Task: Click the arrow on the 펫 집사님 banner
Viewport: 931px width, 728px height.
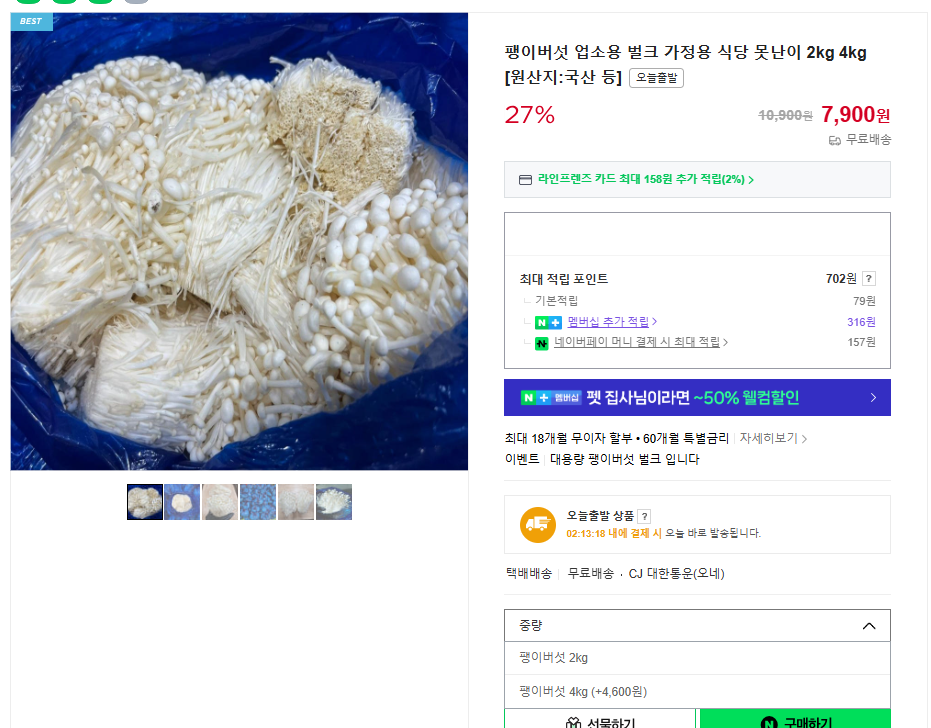Action: point(873,398)
